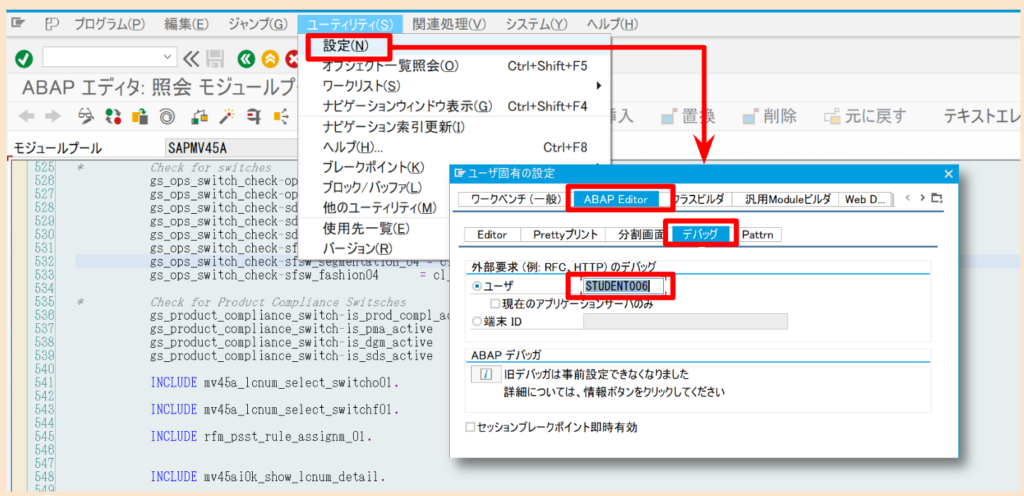This screenshot has height=496, width=1024.
Task: Select the ユーザ radio button
Action: 475,287
